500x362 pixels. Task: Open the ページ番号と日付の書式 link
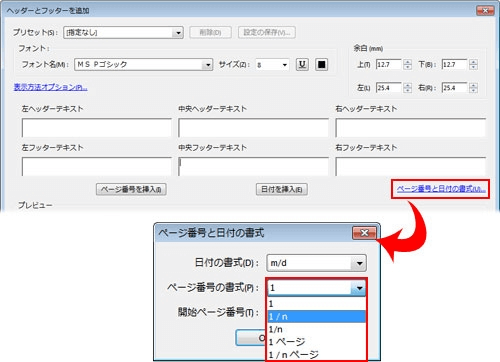(441, 189)
